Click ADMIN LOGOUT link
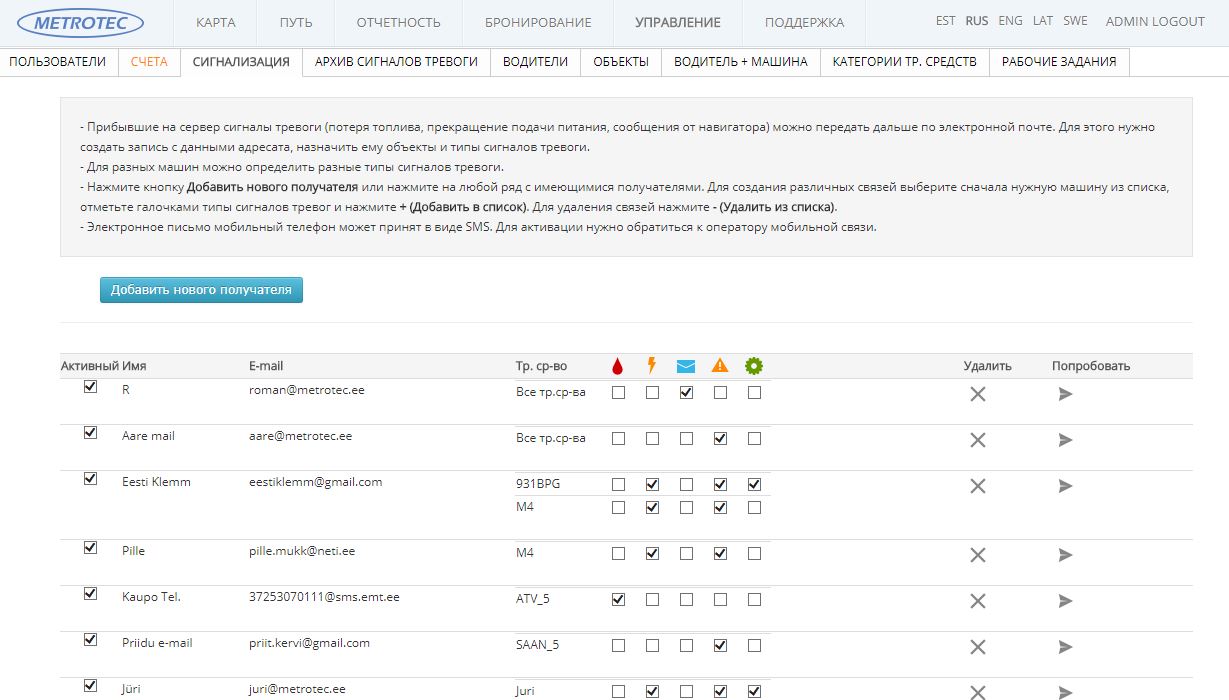 (1155, 21)
